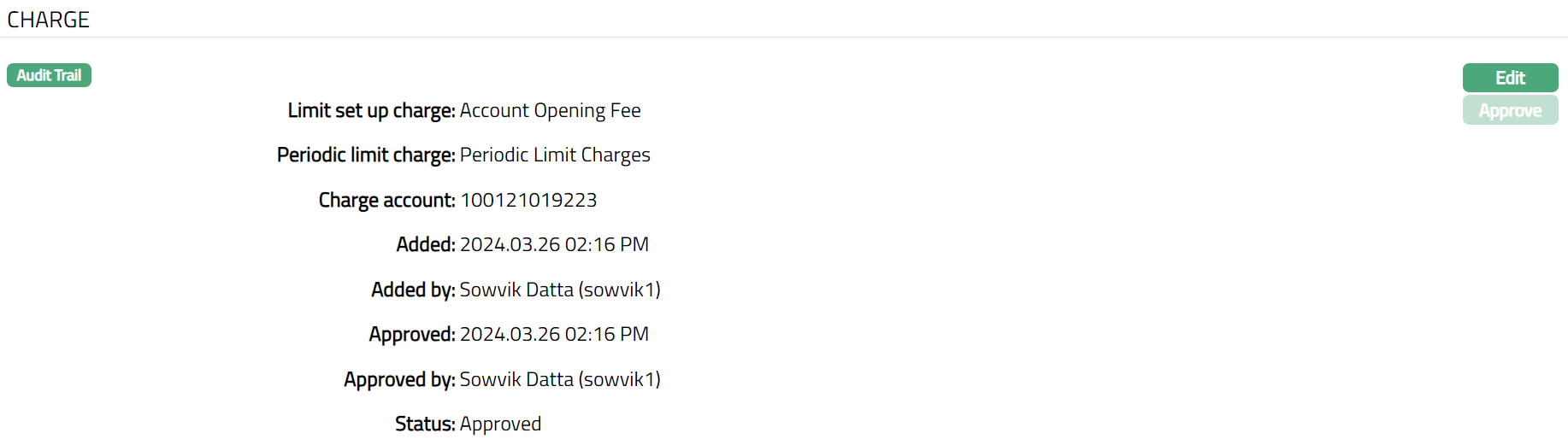Select the user name in the 'Approved by' row
This screenshot has height=439, width=1568.
click(x=560, y=379)
